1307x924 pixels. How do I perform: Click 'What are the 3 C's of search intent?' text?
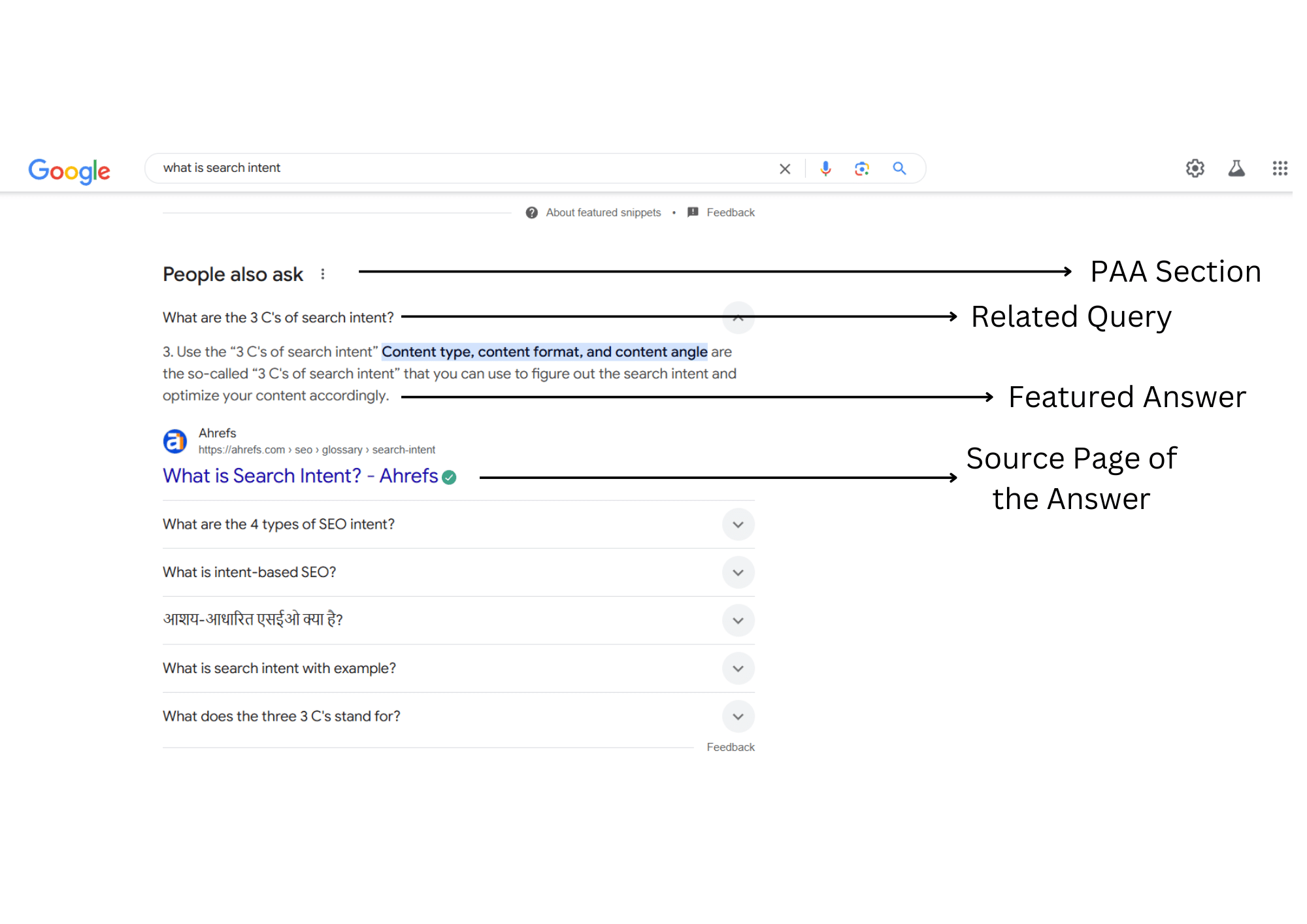pos(278,318)
